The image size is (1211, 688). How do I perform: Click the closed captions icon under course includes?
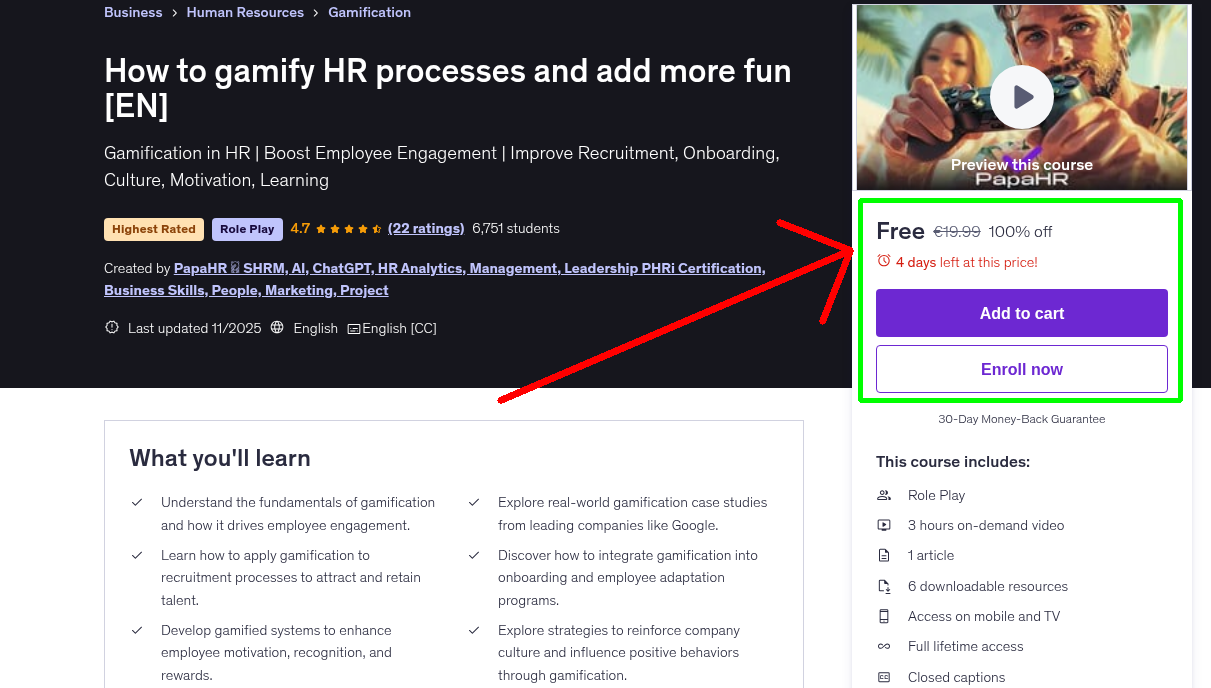884,677
